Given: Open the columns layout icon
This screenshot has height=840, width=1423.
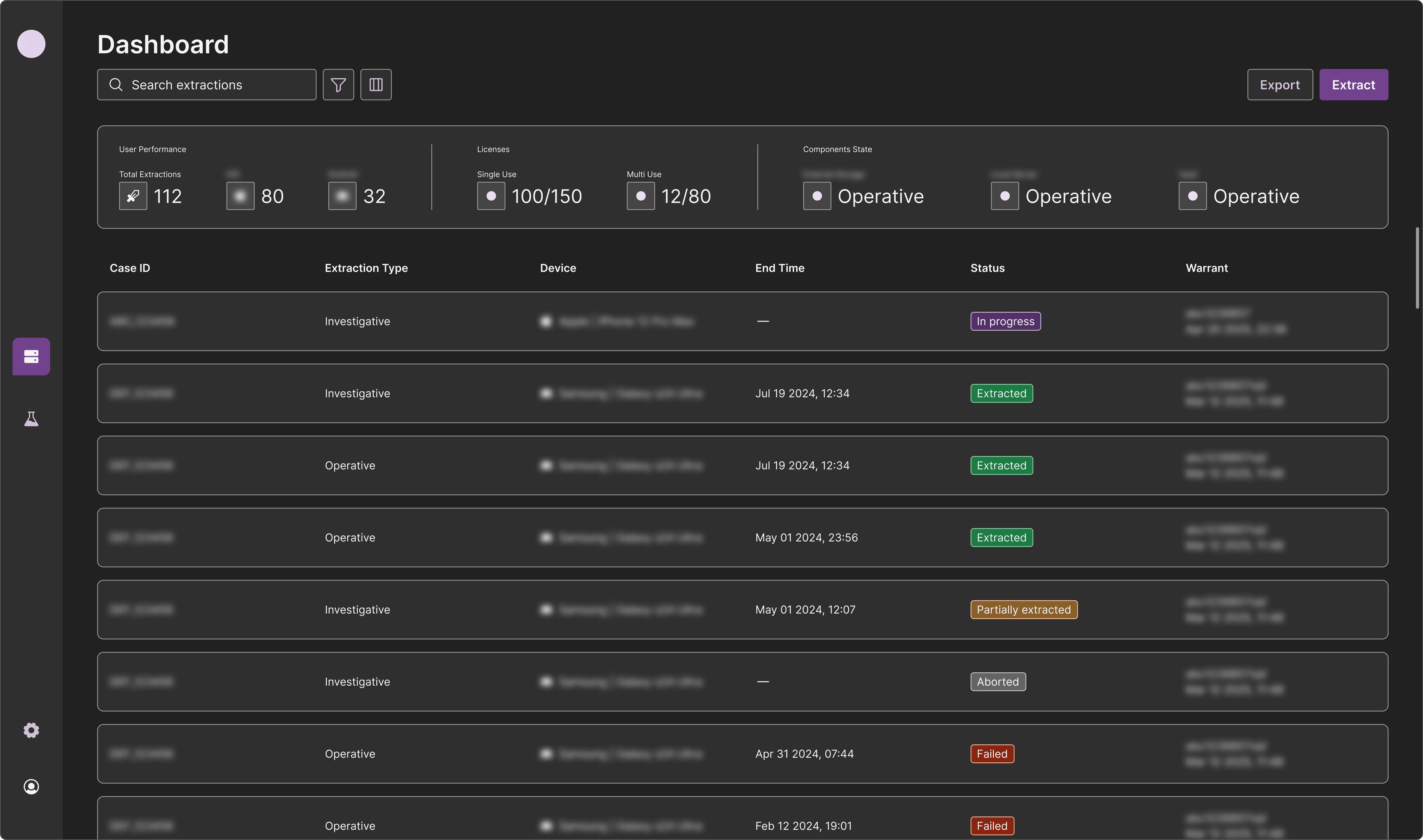Looking at the screenshot, I should point(376,85).
